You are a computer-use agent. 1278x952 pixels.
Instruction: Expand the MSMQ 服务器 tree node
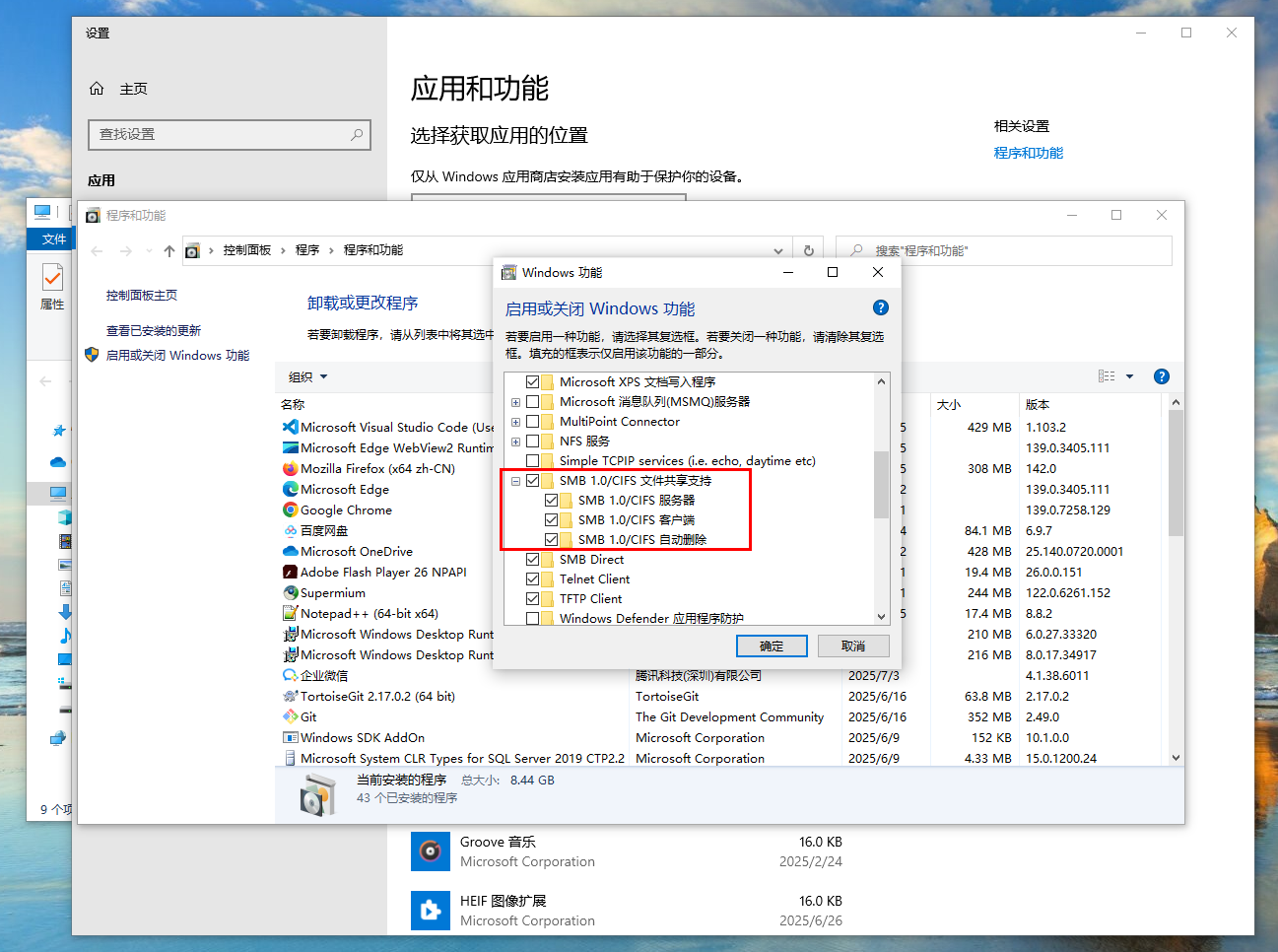[x=515, y=402]
